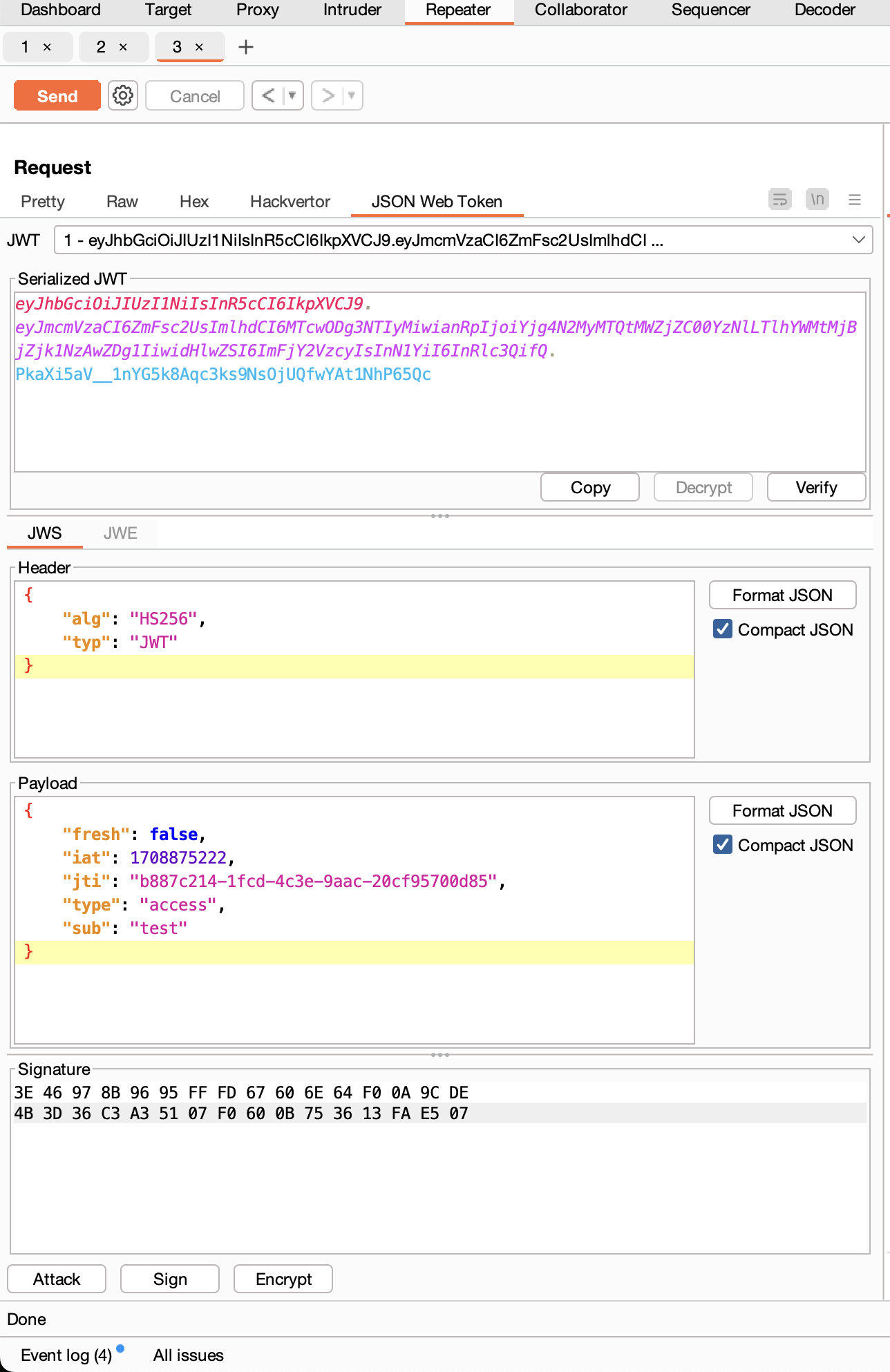Open the back history dropdown arrow
This screenshot has width=890, height=1372.
tap(292, 95)
